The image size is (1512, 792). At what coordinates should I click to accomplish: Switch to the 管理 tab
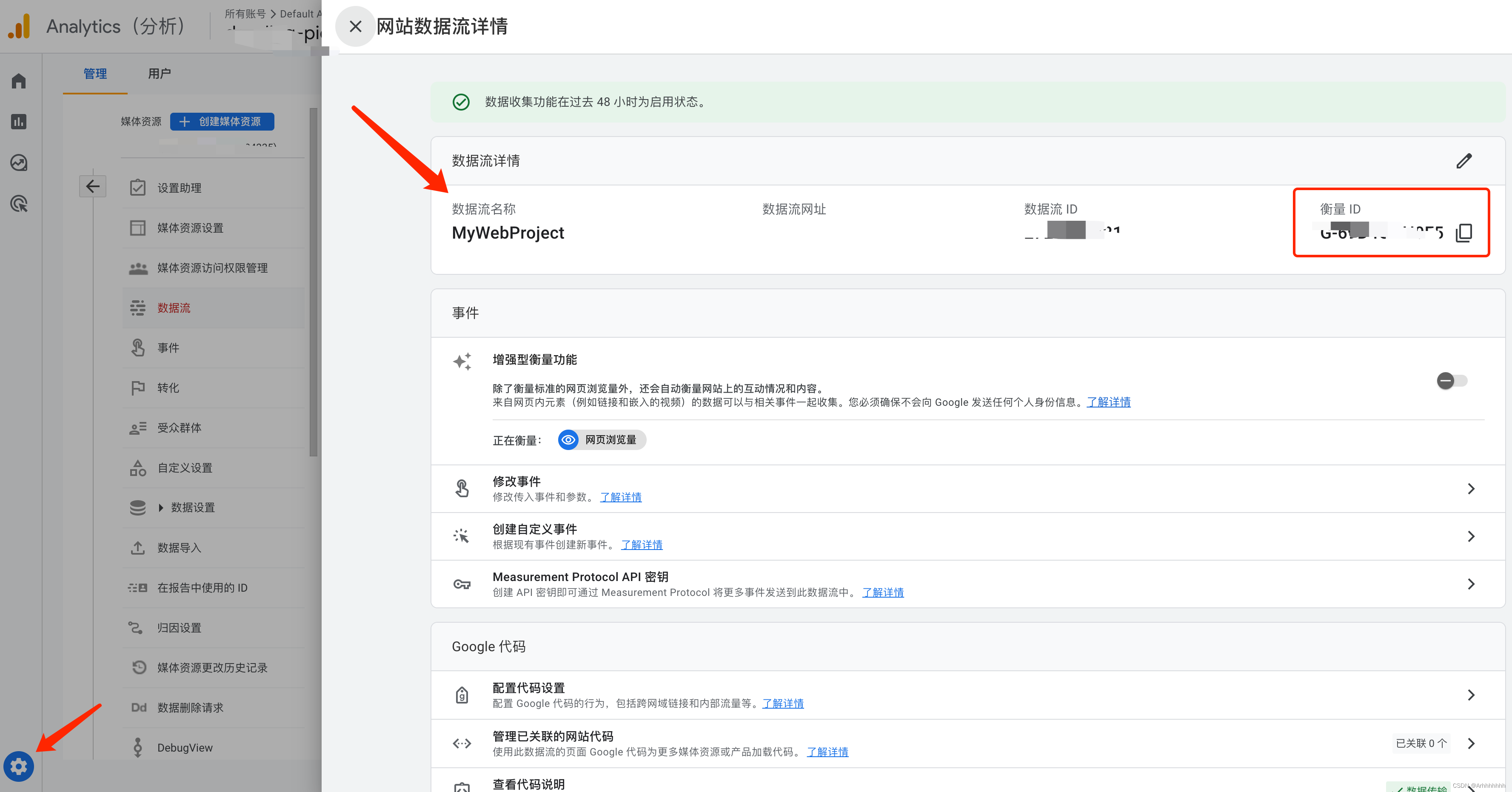tap(95, 73)
